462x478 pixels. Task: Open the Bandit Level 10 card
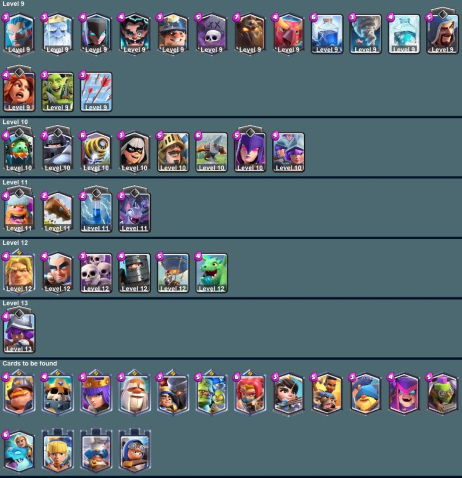134,152
